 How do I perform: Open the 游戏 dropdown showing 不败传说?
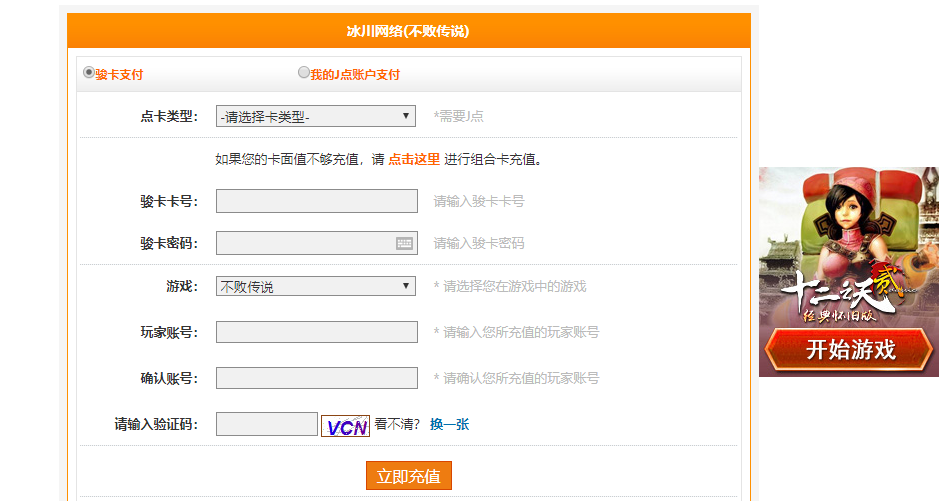point(316,286)
